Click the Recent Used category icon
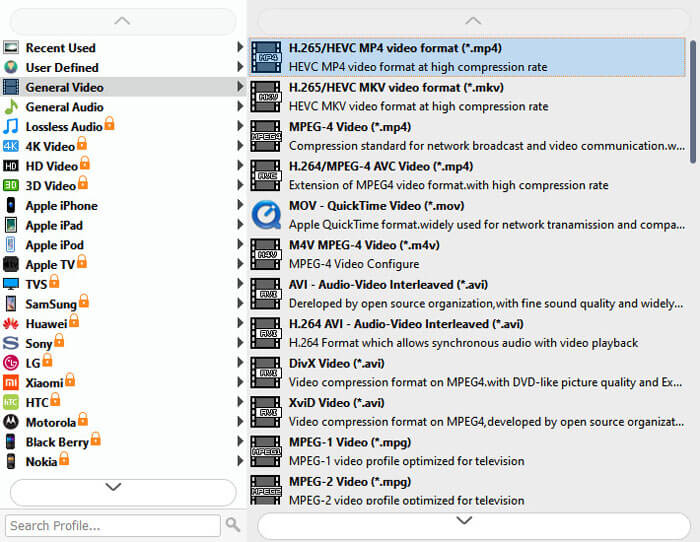Image resolution: width=700 pixels, height=542 pixels. point(11,47)
